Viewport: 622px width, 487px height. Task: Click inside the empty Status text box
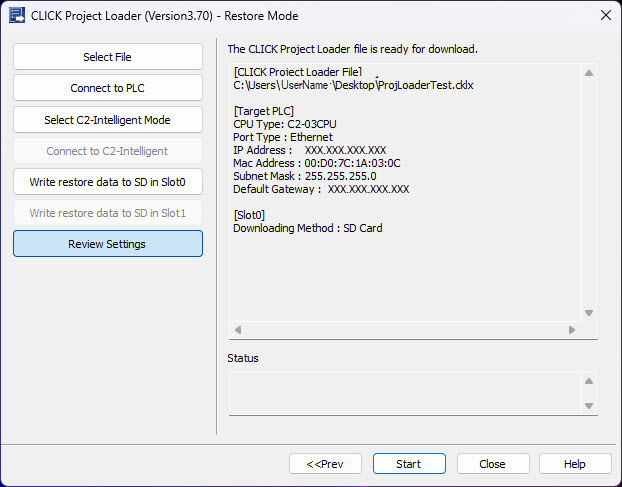[405, 393]
